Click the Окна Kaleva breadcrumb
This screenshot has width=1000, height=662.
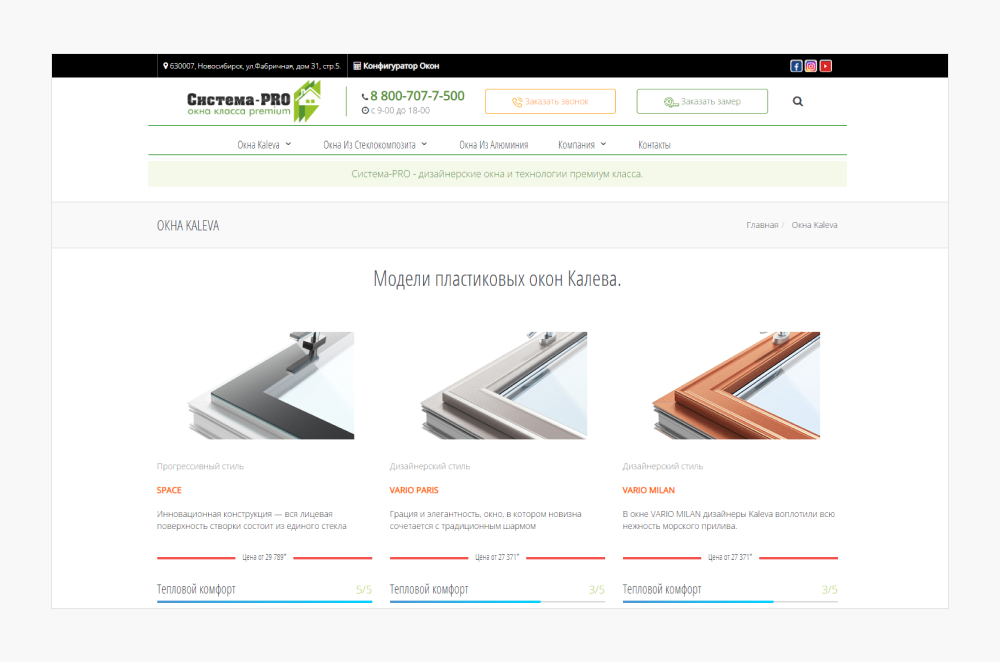coord(814,225)
